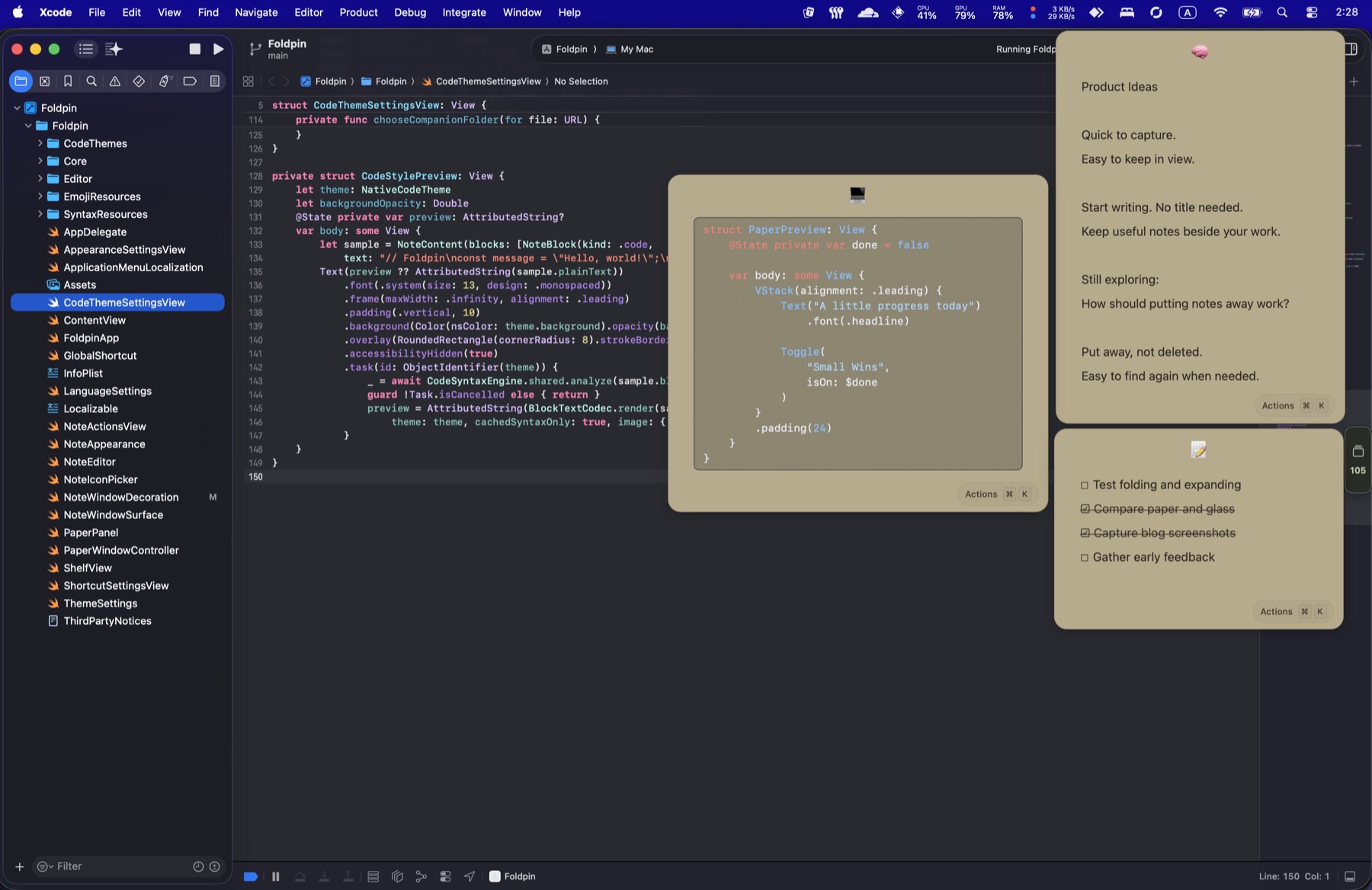
Task: Uncheck the Compare paper and glass item
Action: [1085, 509]
